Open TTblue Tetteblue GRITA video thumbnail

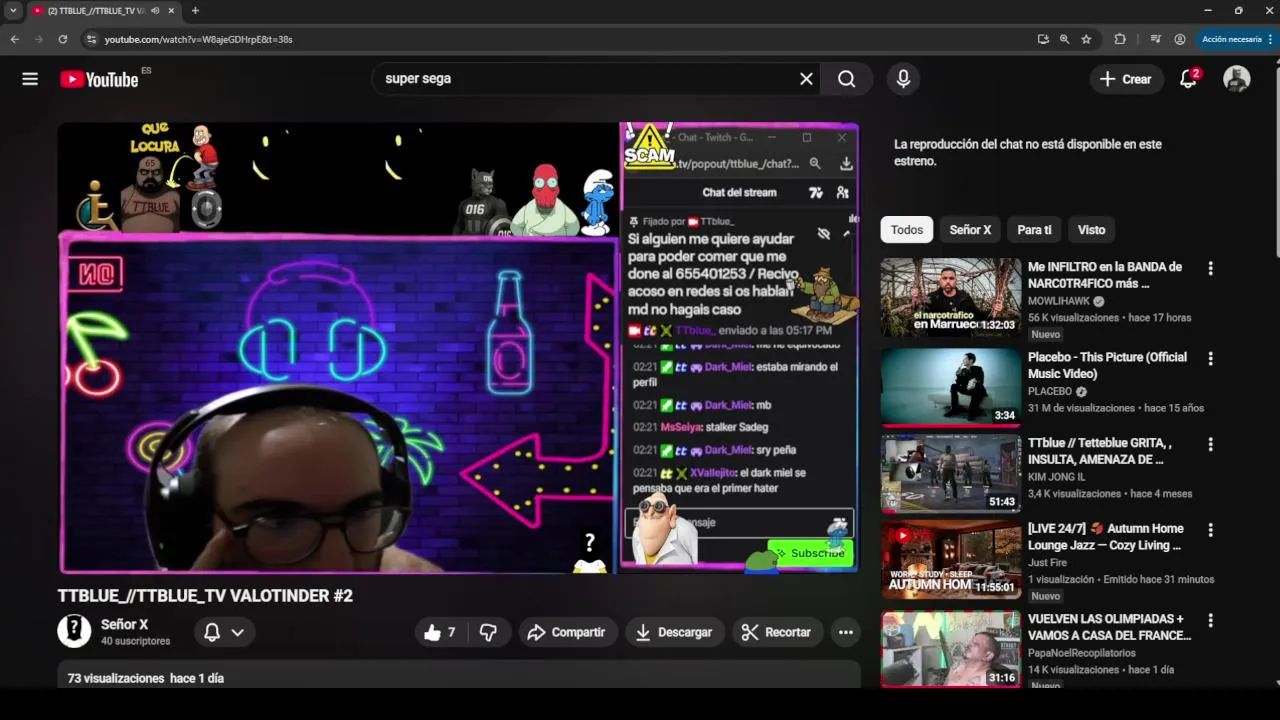click(951, 473)
